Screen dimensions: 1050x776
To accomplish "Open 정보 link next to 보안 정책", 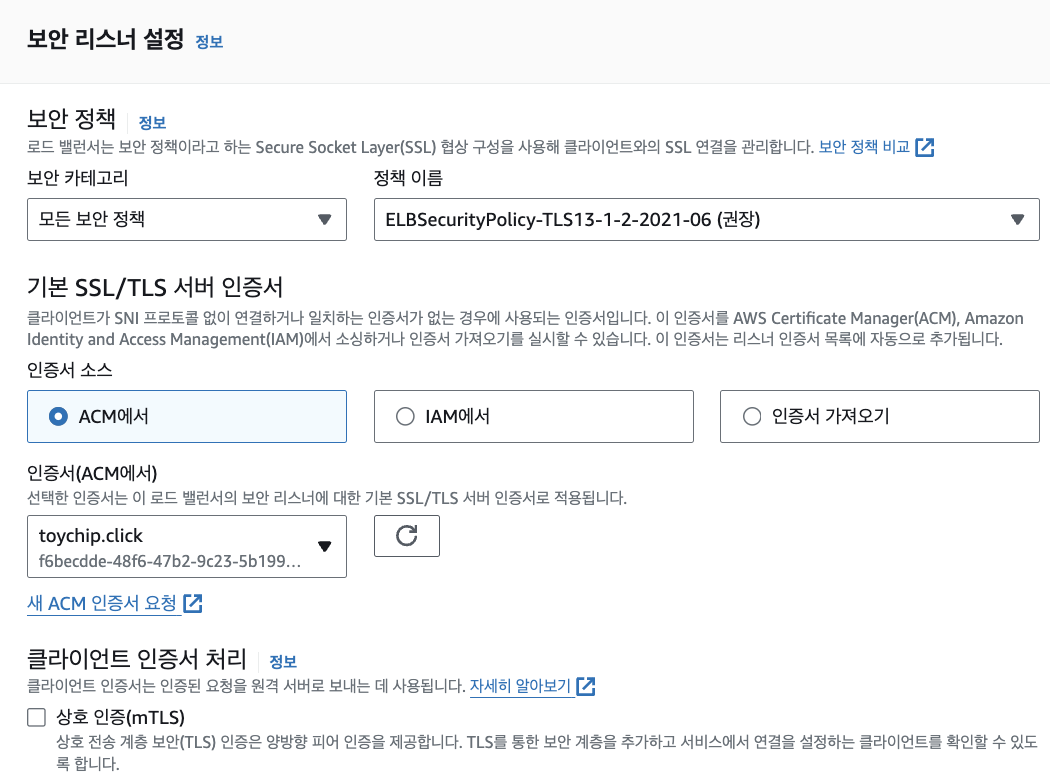I will (x=152, y=123).
